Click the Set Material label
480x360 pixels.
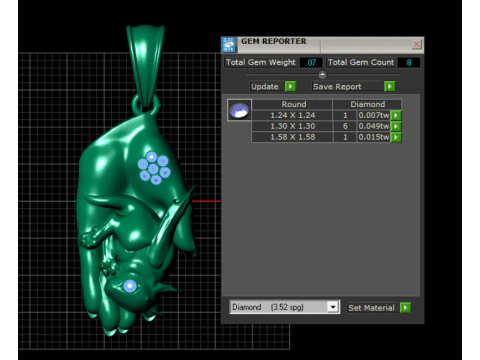click(371, 308)
